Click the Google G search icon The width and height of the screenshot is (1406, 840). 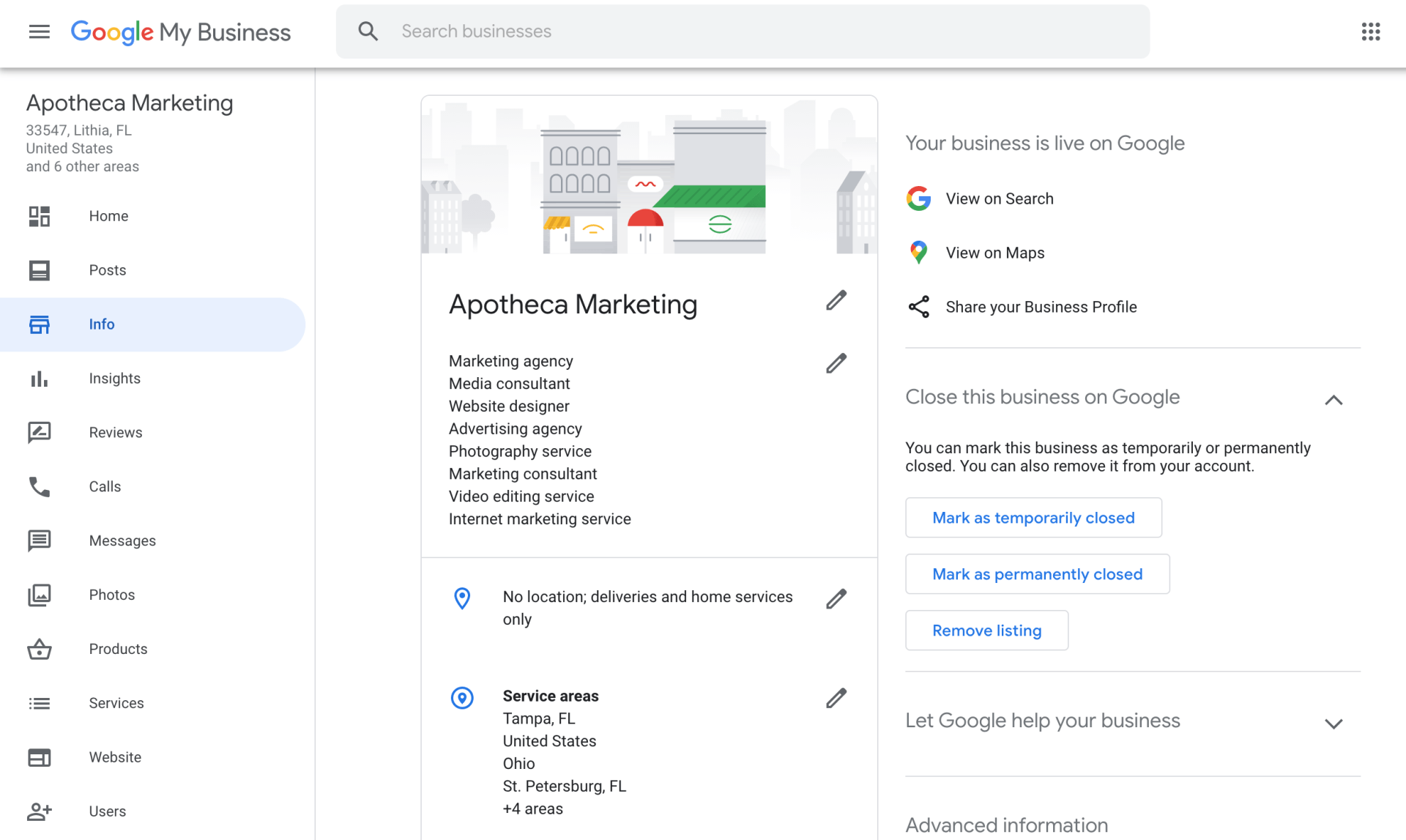click(x=918, y=198)
